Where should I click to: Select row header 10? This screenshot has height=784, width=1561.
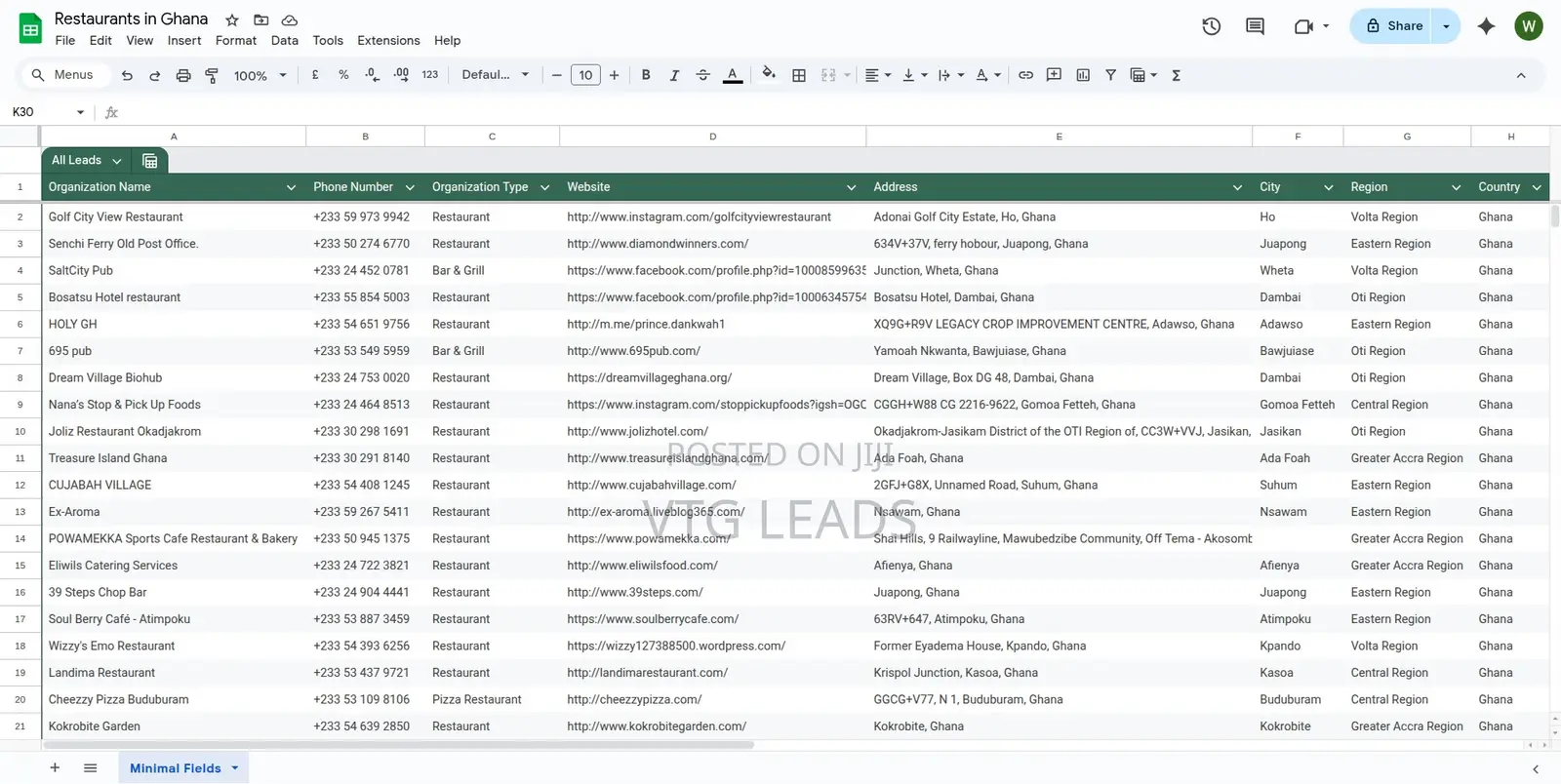pos(20,431)
